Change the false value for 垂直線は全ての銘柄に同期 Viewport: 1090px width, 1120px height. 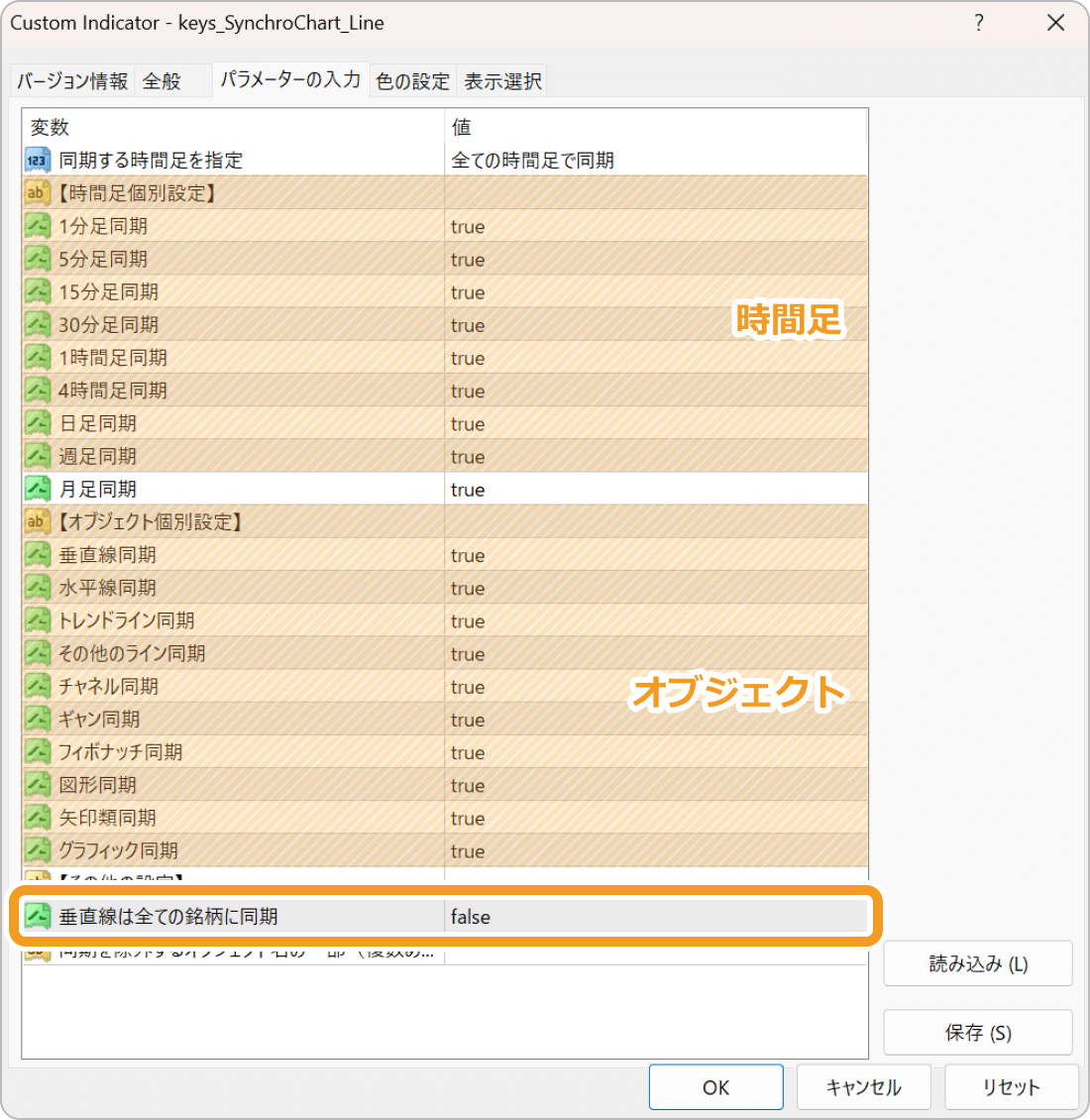(656, 916)
